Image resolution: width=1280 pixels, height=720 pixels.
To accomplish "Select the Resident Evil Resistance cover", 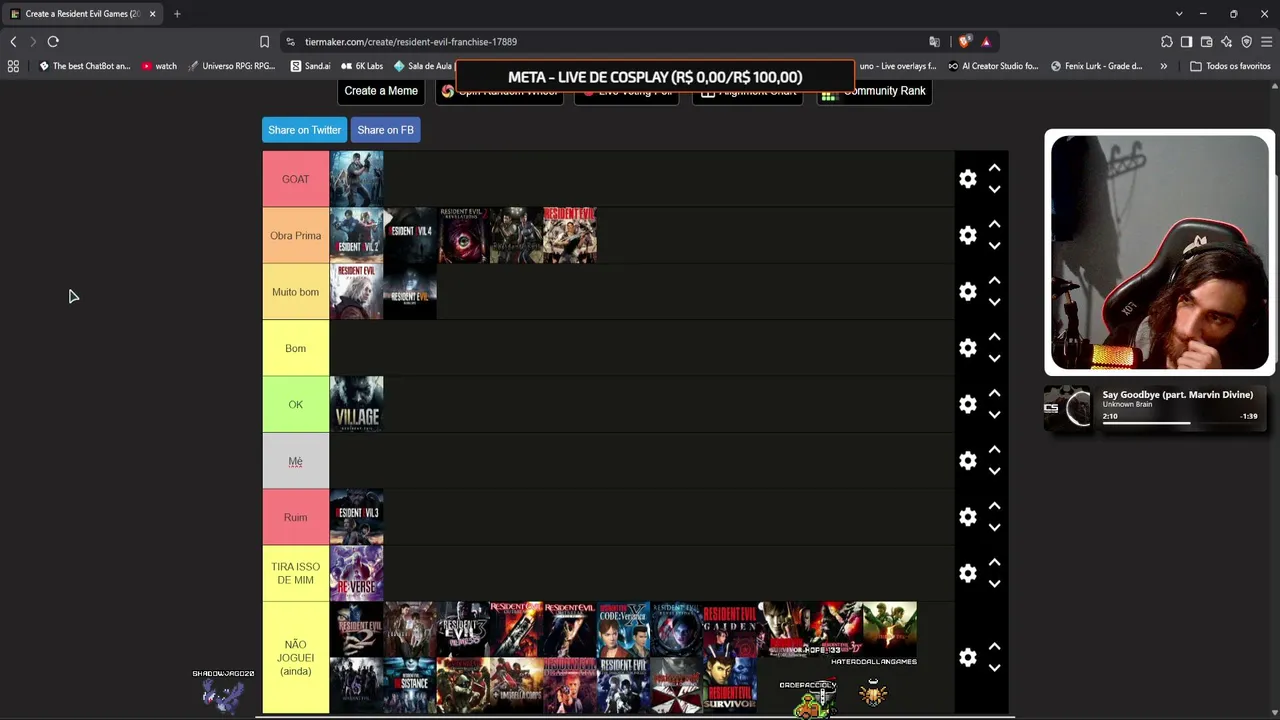I will click(410, 685).
